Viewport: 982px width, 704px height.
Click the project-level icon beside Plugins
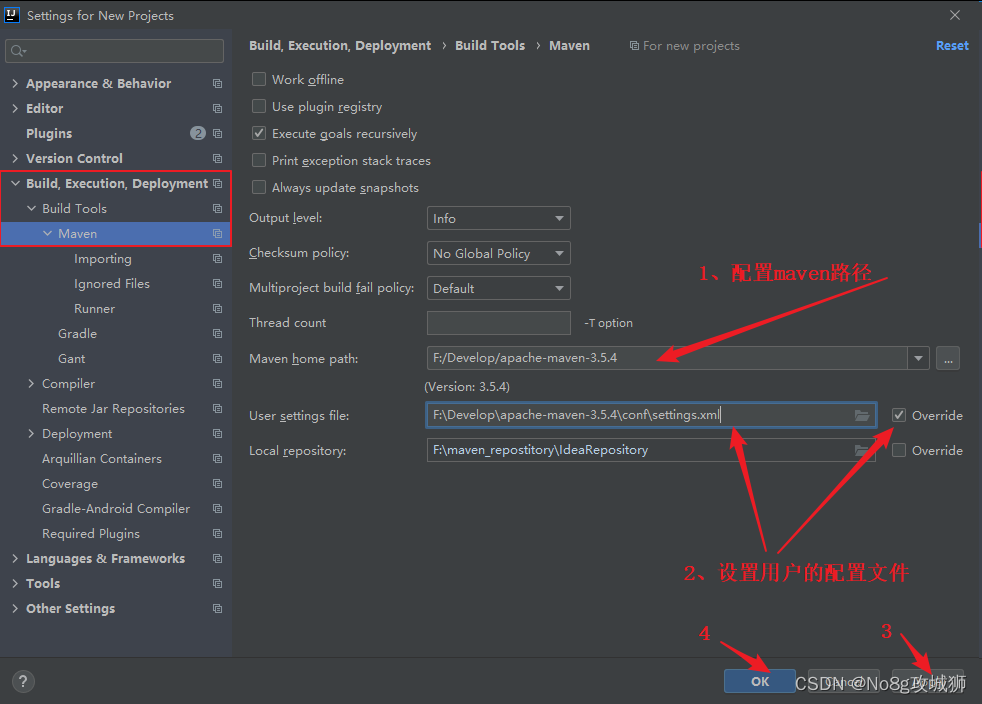217,133
